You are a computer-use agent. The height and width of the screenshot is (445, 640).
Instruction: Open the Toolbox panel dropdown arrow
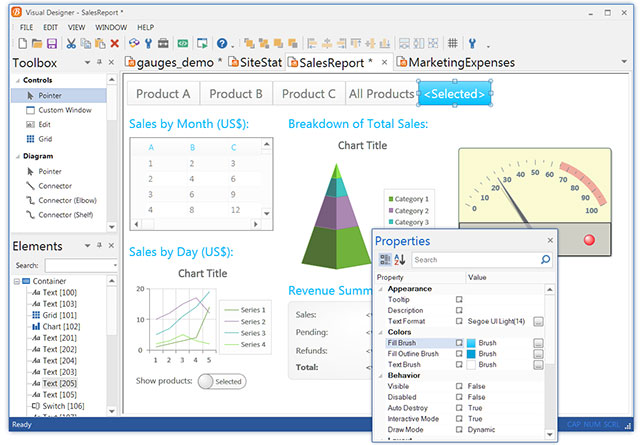(87, 62)
